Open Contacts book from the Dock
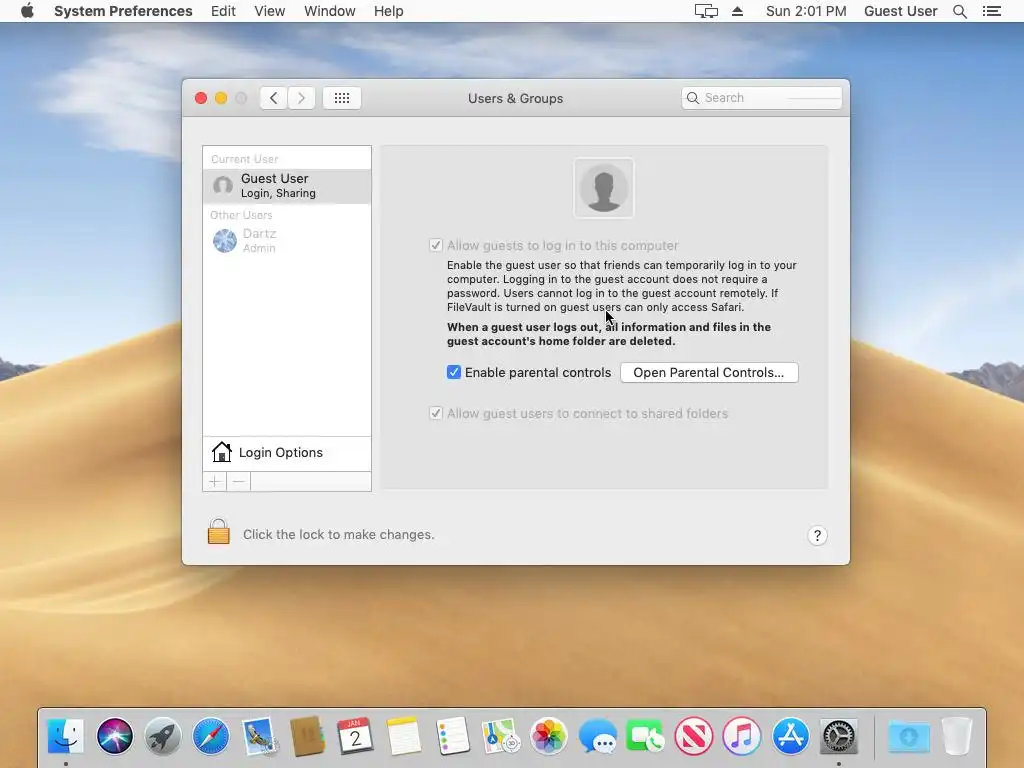The image size is (1024, 768). (x=307, y=736)
